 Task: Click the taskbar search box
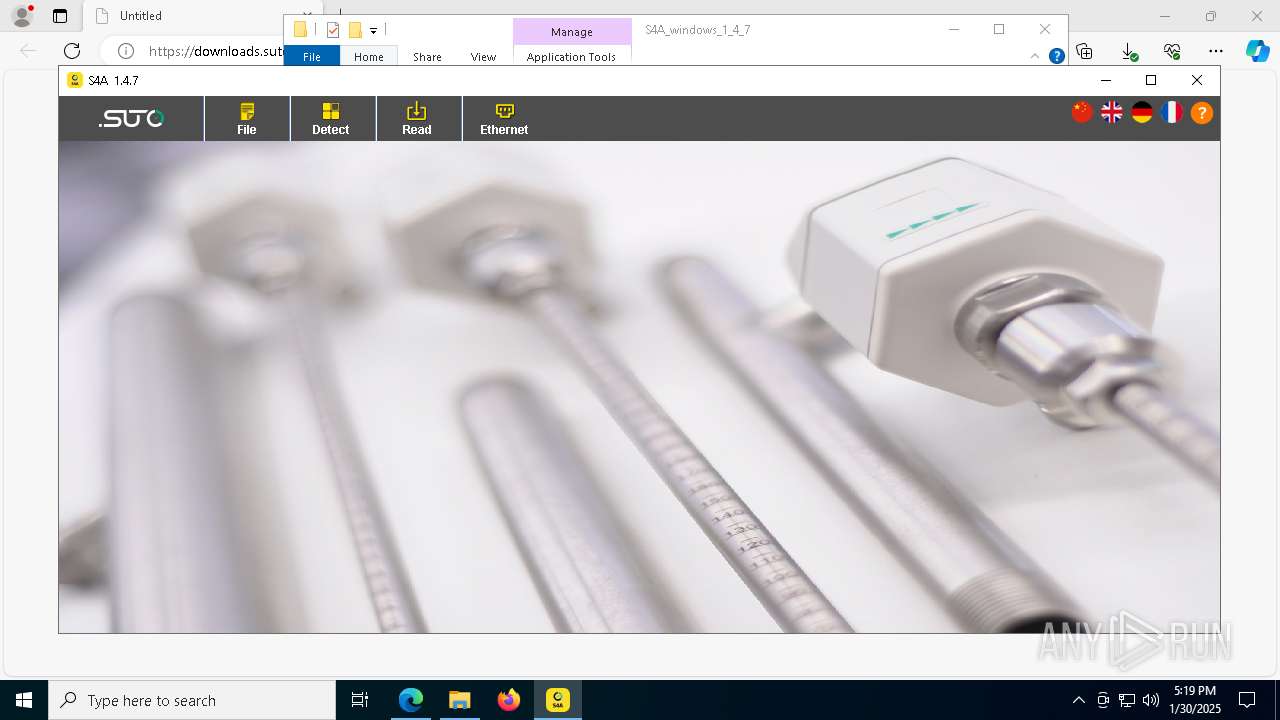tap(192, 700)
